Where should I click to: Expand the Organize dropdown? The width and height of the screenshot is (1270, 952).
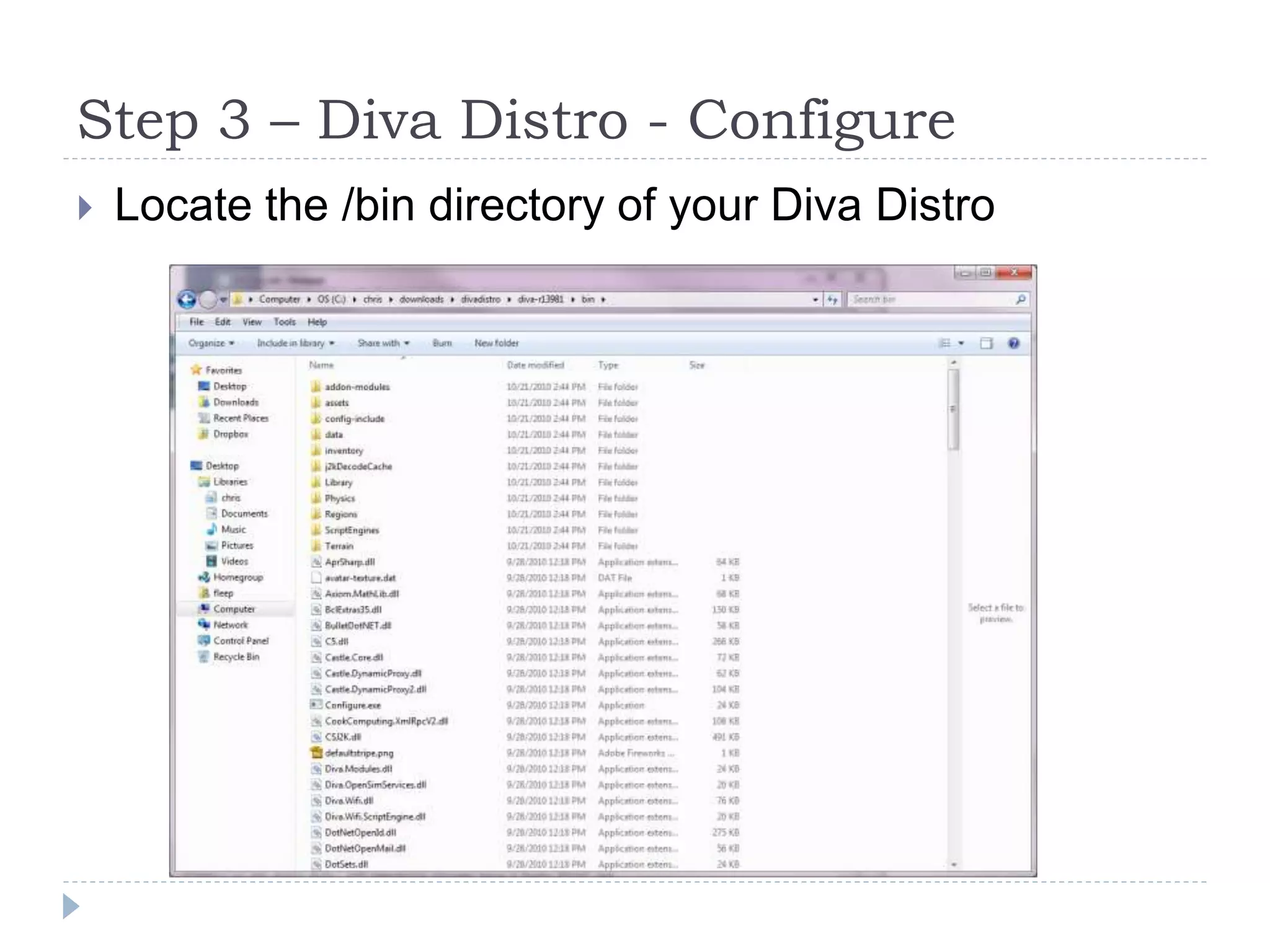click(x=211, y=343)
